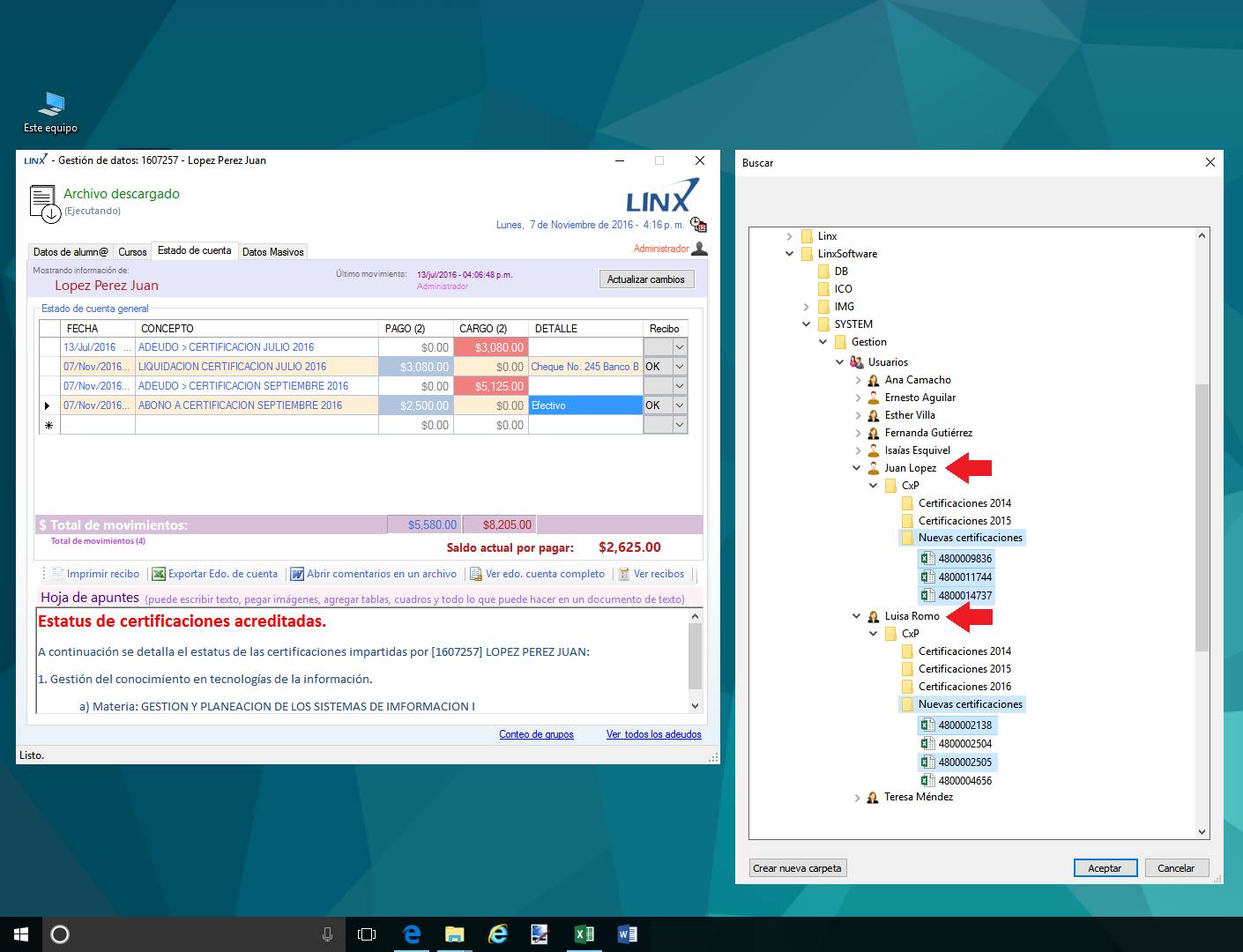Open Recibo dropdown for ADEUDO CERTIFICACION JULIO row
Viewport: 1243px width, 952px height.
point(680,347)
